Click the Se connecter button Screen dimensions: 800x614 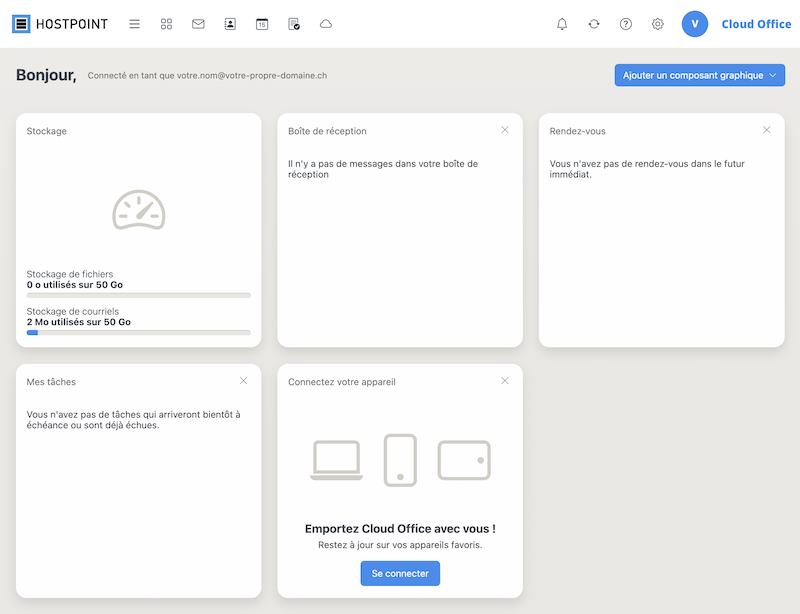[400, 574]
